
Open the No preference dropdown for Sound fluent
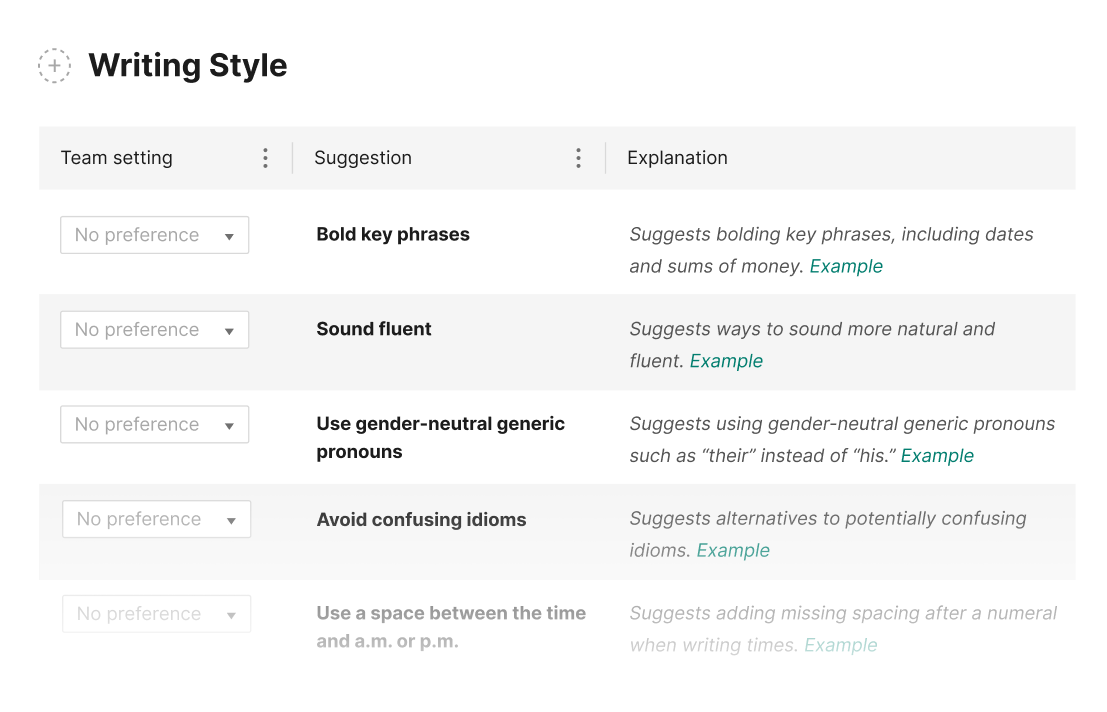154,329
